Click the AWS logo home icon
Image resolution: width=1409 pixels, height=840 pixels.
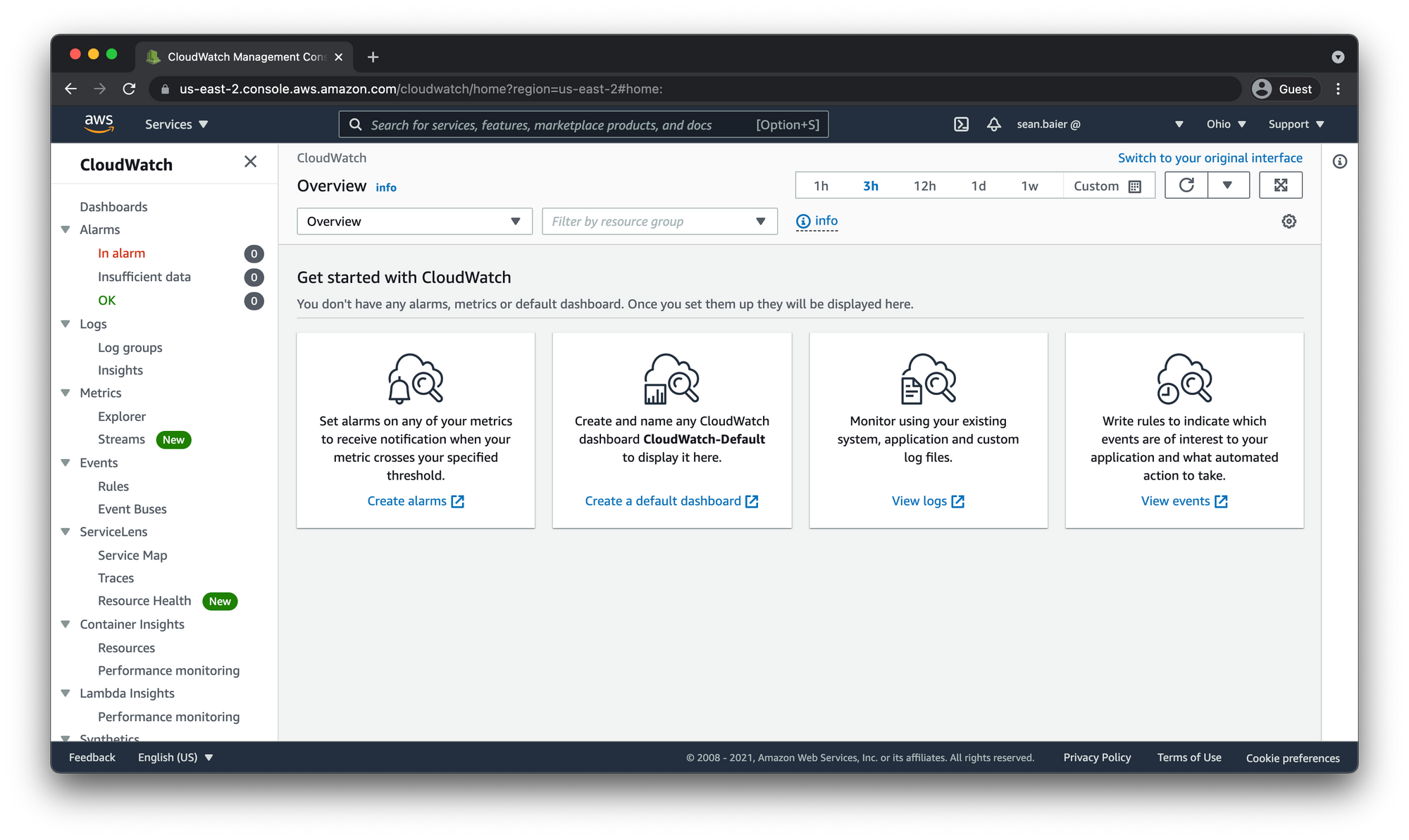[x=99, y=124]
